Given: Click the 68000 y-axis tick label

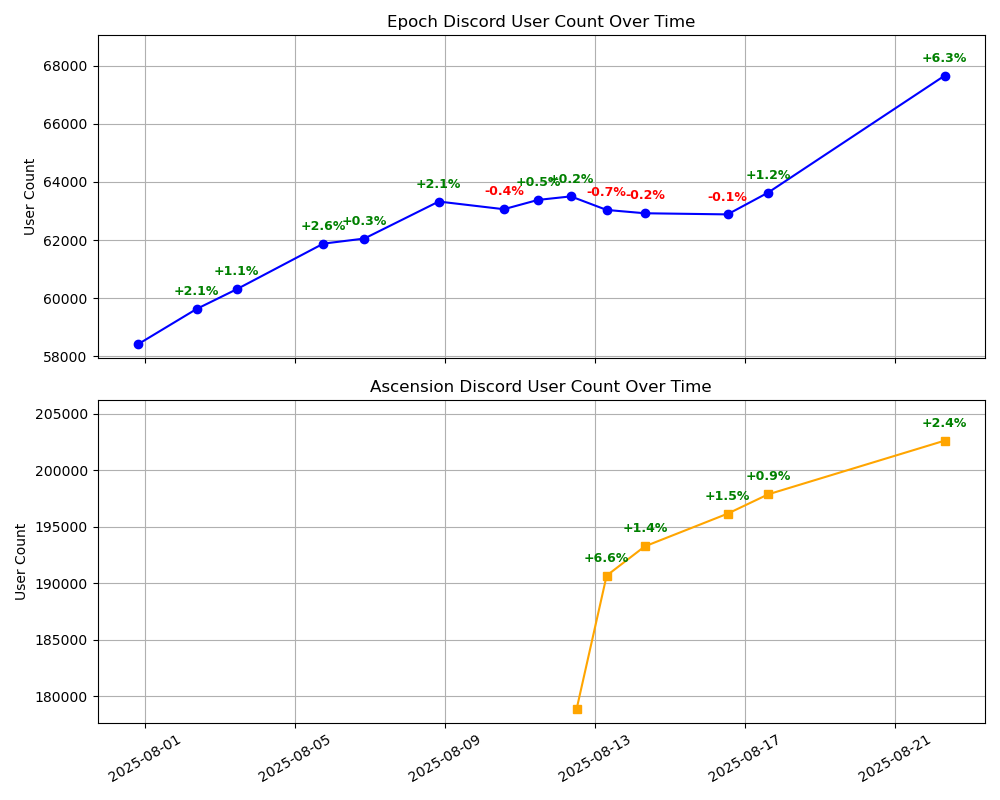Looking at the screenshot, I should click(64, 66).
